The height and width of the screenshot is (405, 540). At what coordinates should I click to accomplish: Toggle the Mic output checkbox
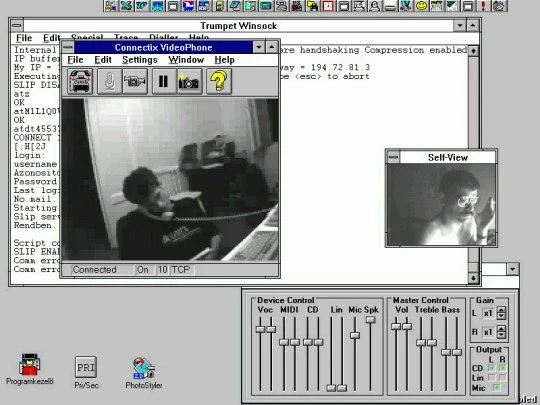tap(496, 388)
